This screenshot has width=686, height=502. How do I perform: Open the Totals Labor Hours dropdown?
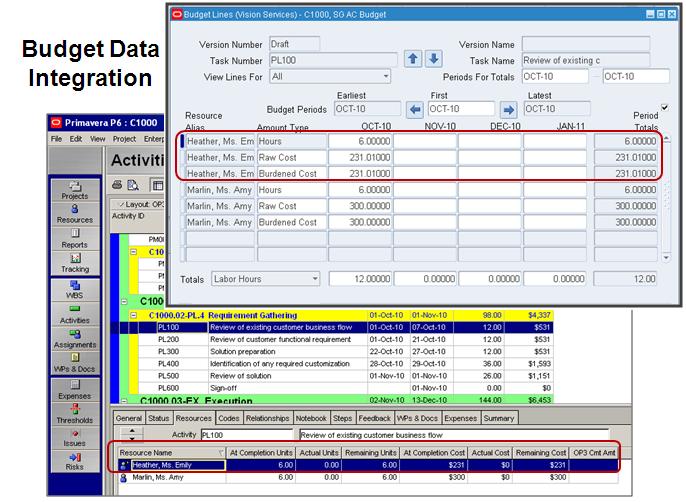tap(315, 279)
